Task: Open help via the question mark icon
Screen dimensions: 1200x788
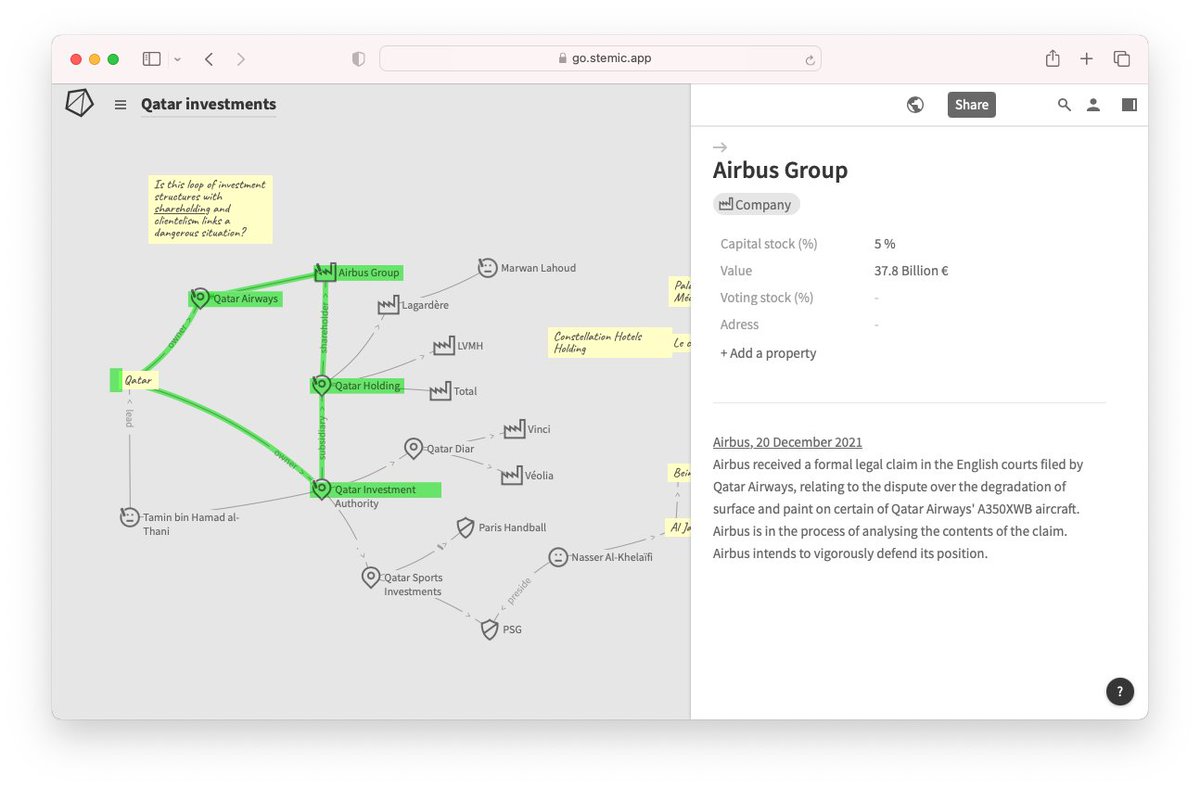Action: coord(1119,691)
